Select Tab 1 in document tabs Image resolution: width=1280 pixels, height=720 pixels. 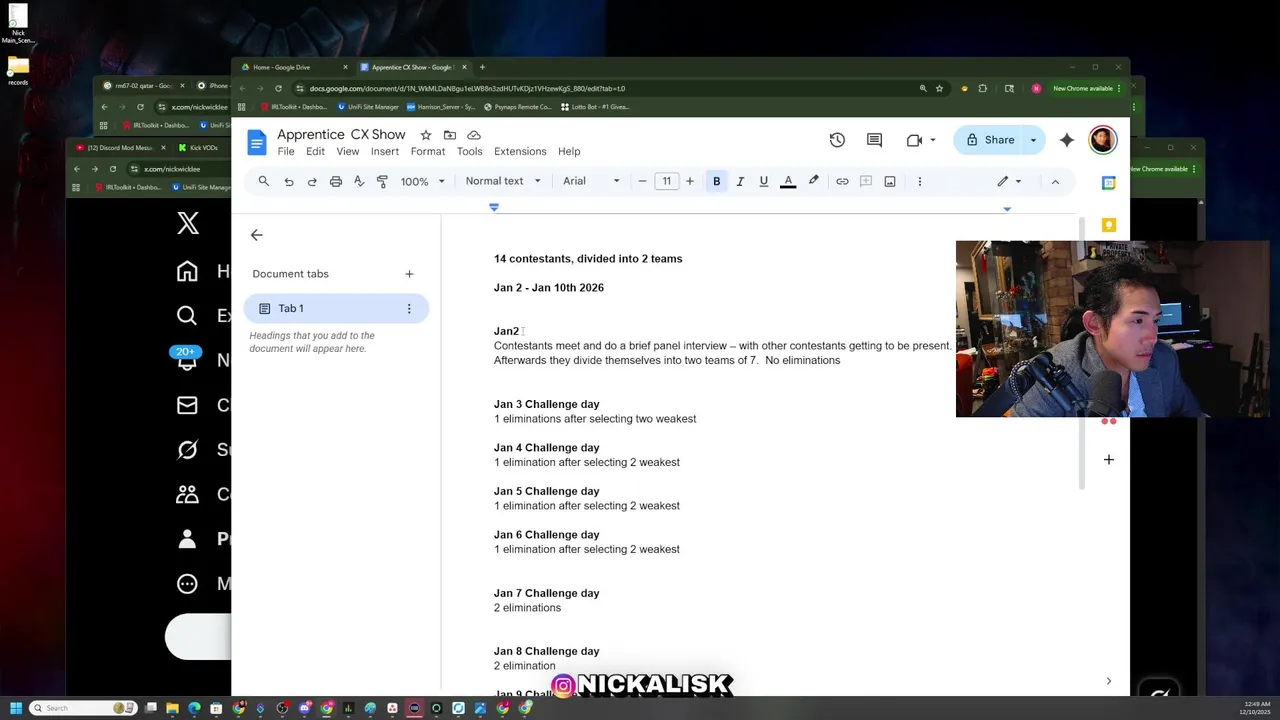(336, 309)
